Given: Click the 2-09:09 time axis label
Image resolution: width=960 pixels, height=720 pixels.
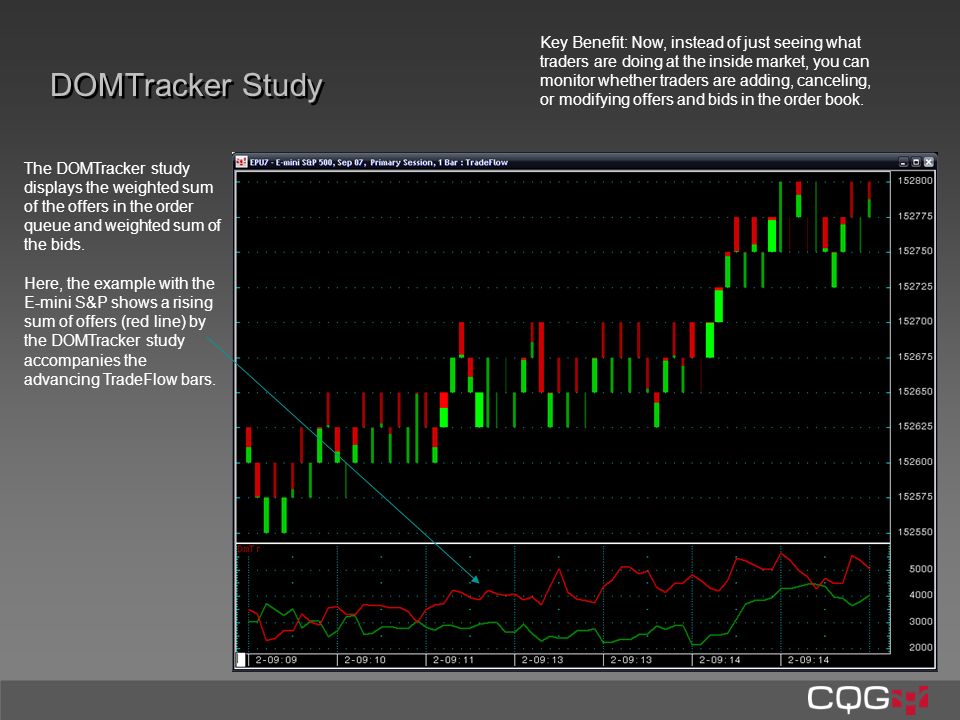Looking at the screenshot, I should [x=276, y=659].
